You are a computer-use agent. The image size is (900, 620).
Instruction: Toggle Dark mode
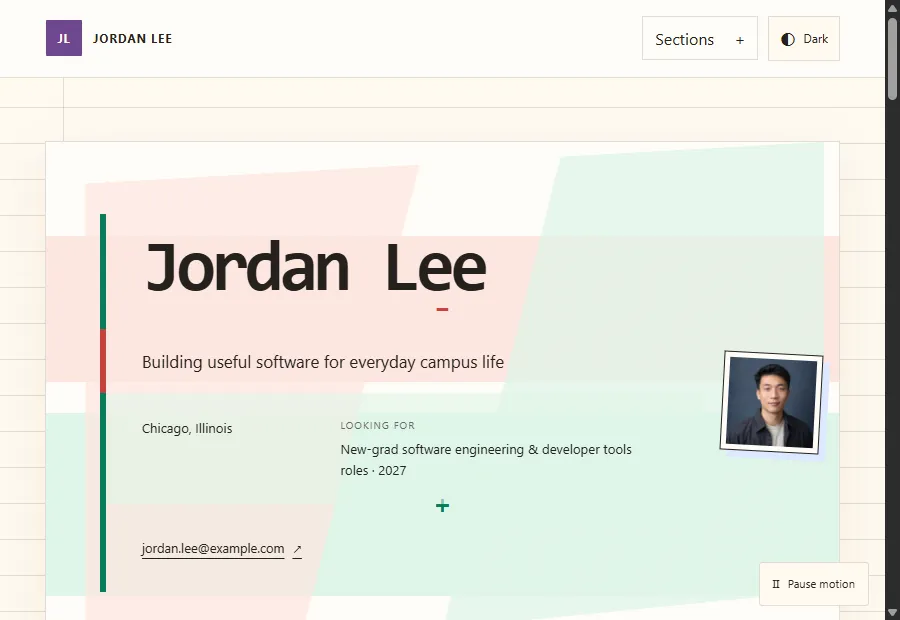pyautogui.click(x=804, y=38)
